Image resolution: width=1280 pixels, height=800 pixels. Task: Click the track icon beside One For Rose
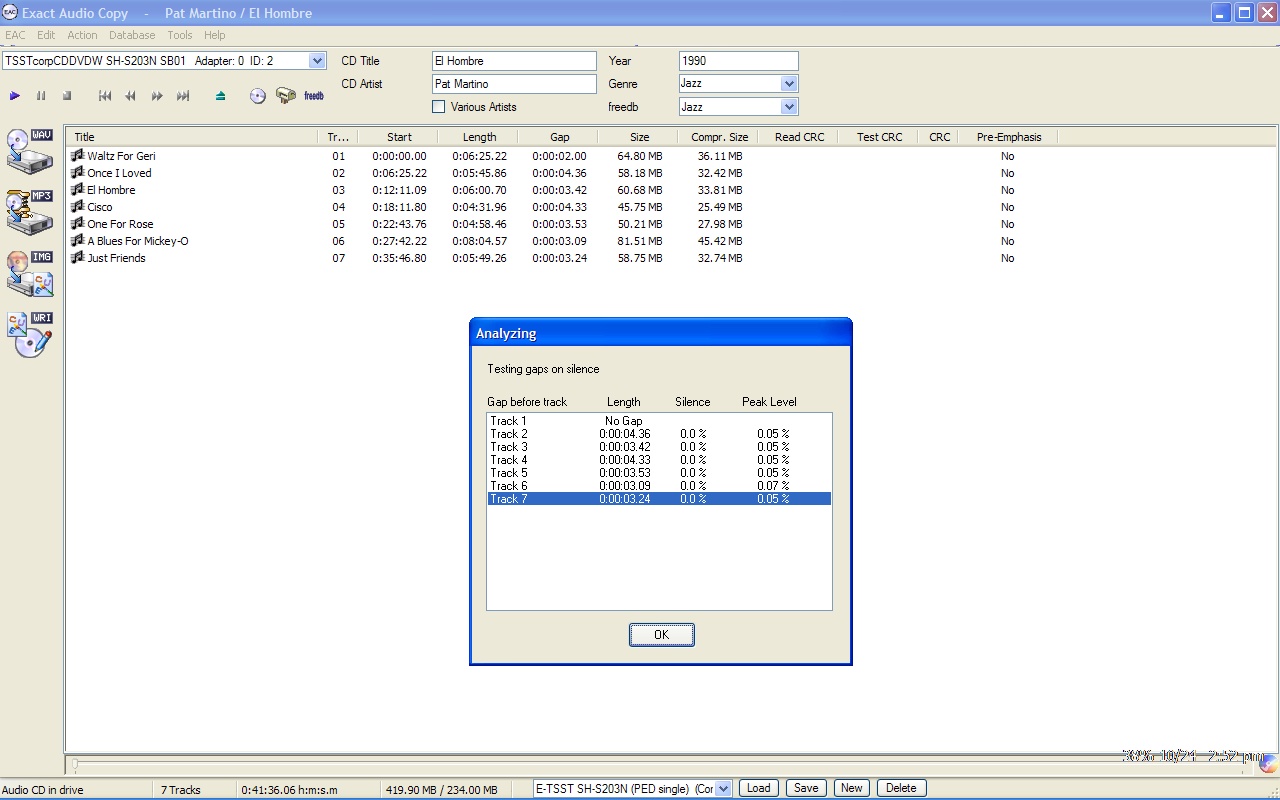click(x=77, y=223)
